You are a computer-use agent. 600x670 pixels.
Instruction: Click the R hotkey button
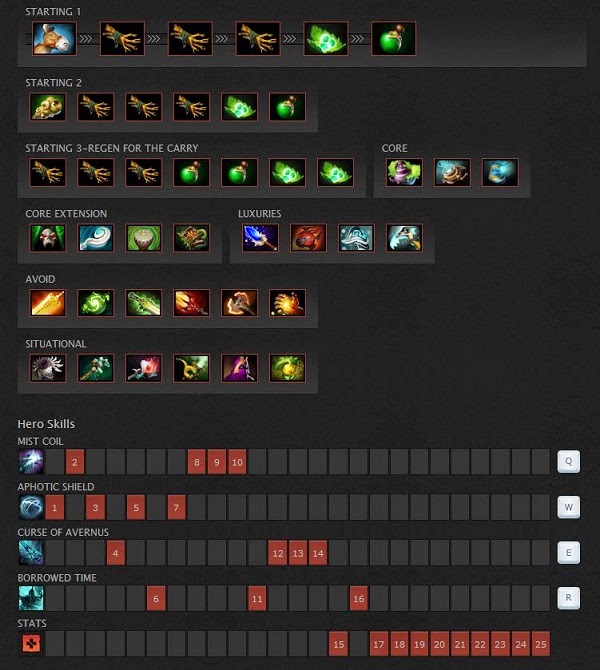[x=568, y=597]
